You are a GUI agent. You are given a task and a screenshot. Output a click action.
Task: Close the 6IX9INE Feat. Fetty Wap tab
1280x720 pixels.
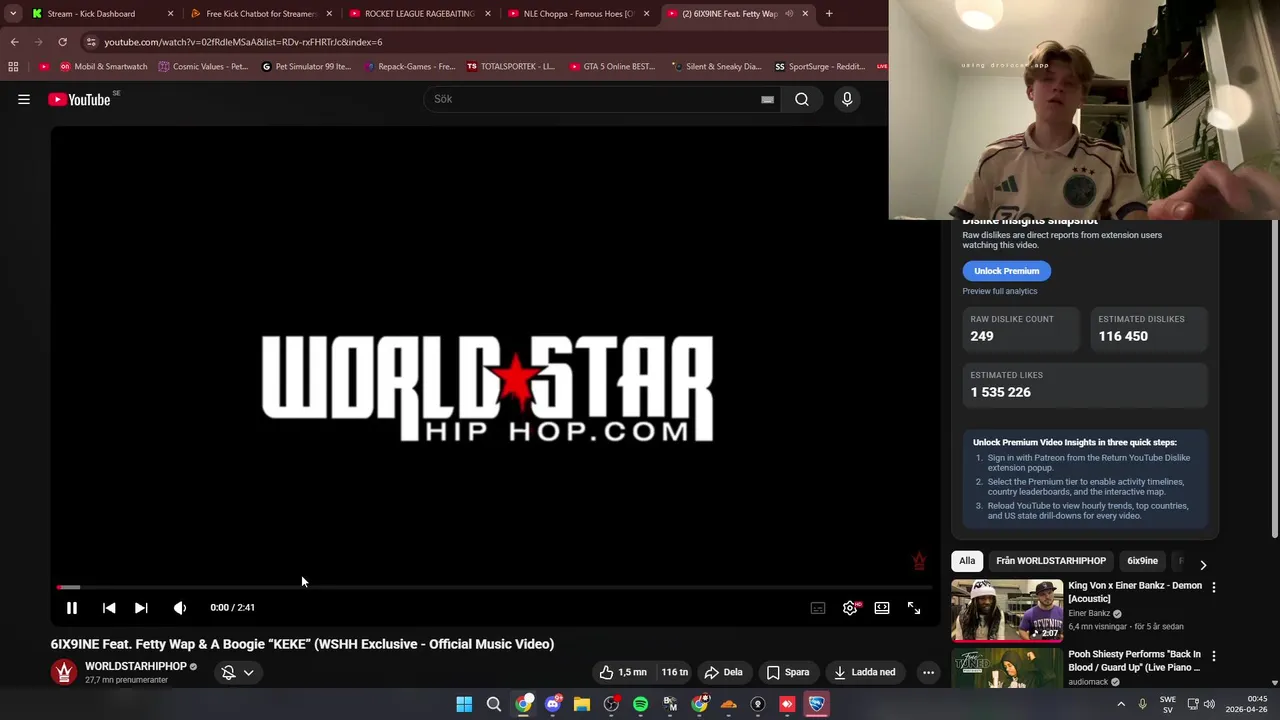(x=805, y=14)
